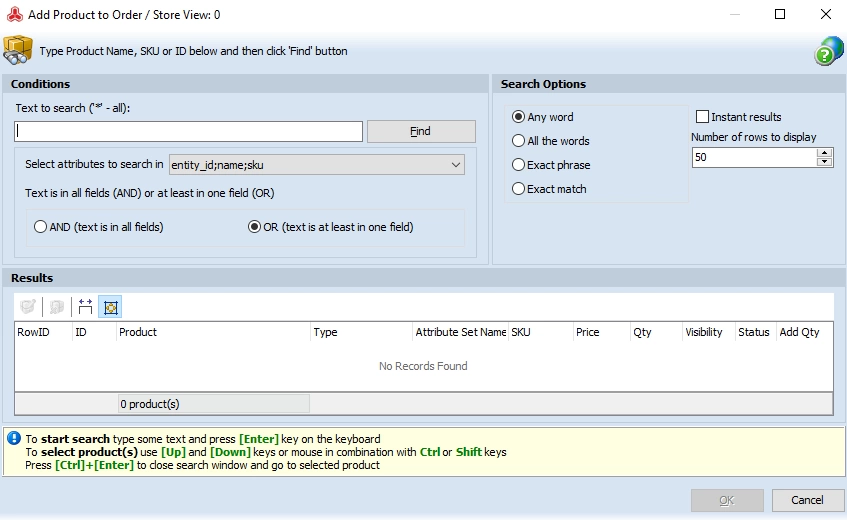Click the product search box icon in header
Image resolution: width=847 pixels, height=520 pixels.
pos(17,50)
